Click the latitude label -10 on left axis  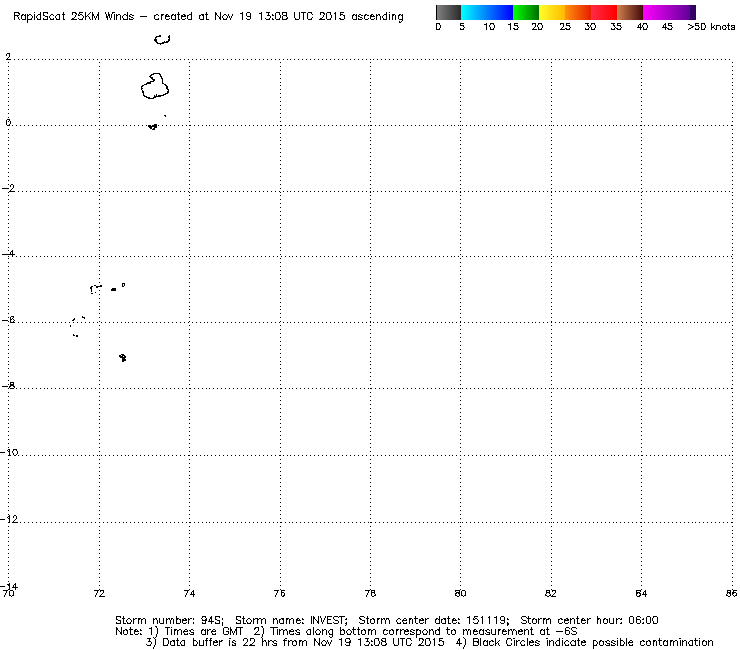[x=9, y=453]
